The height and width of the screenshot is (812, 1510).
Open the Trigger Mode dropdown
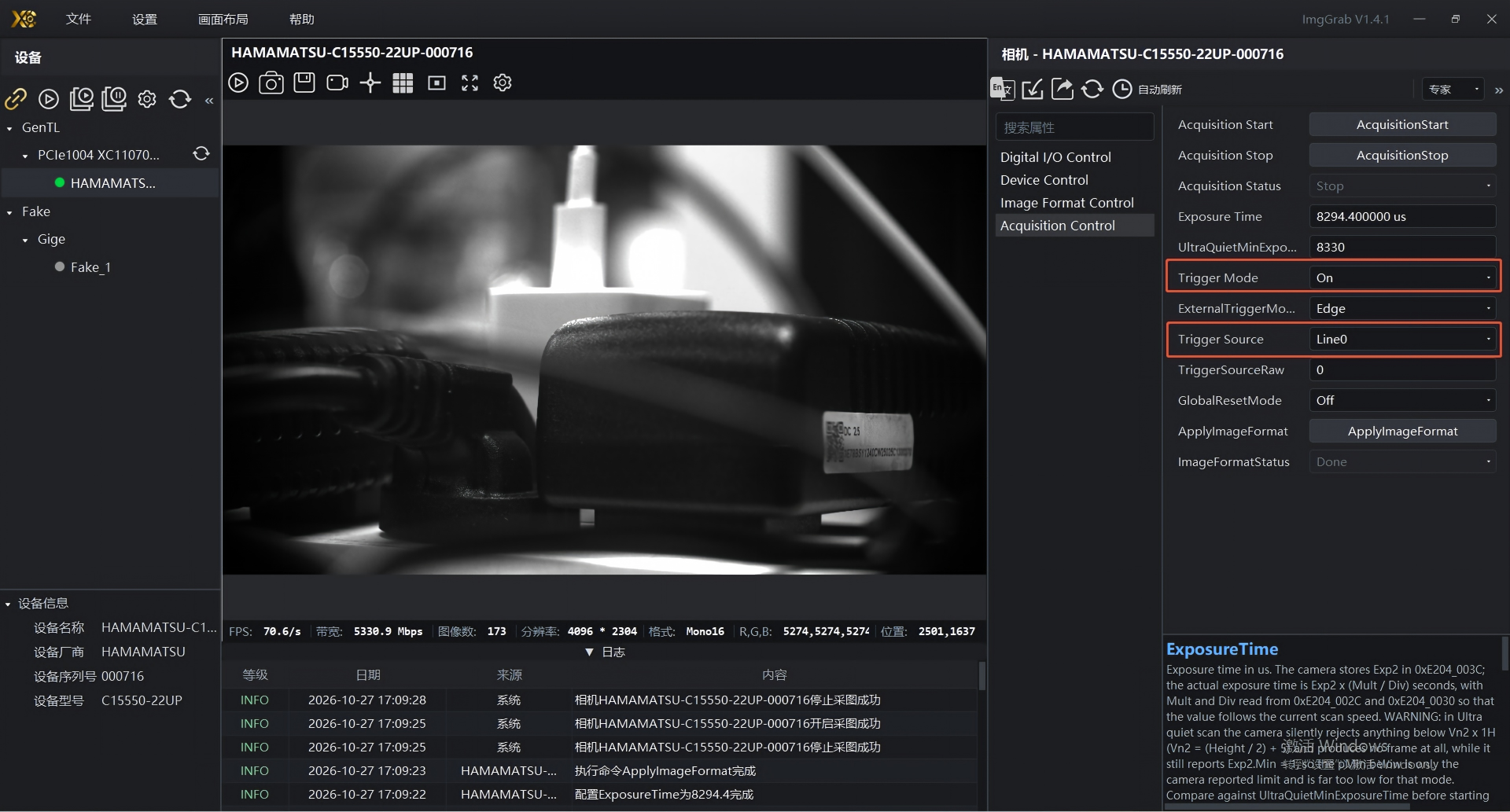tap(1402, 277)
